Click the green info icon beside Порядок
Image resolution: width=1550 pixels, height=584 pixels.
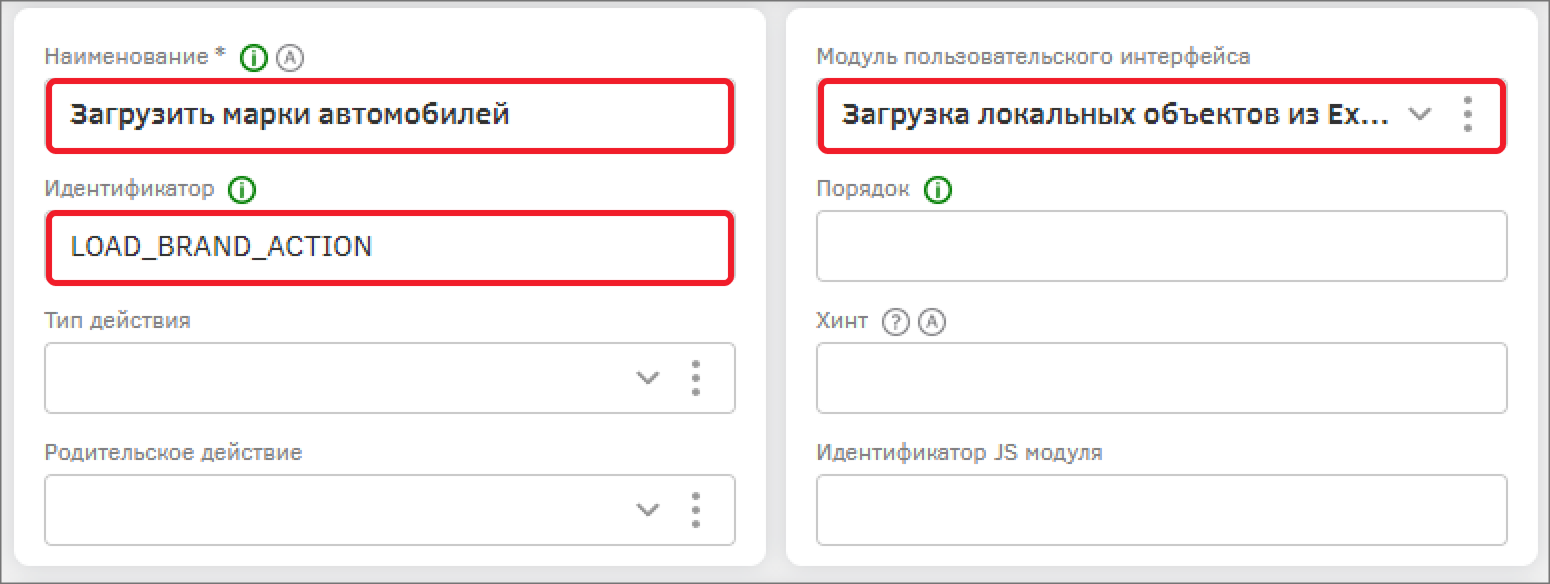click(938, 189)
